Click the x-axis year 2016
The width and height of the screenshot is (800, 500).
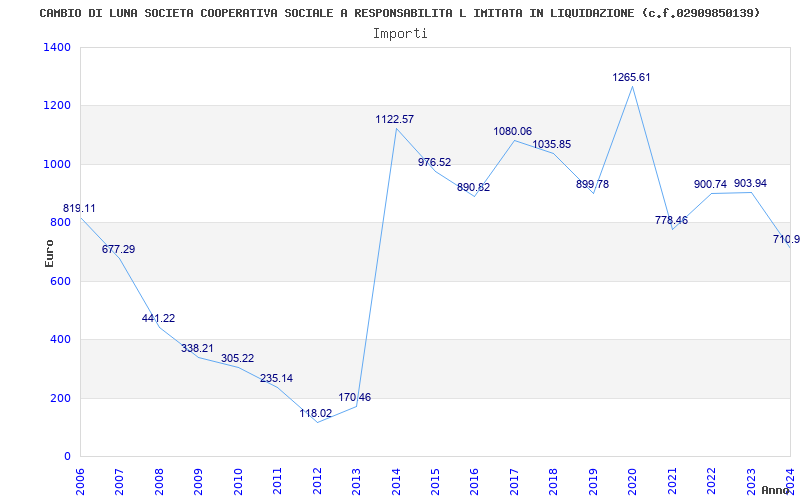[474, 482]
